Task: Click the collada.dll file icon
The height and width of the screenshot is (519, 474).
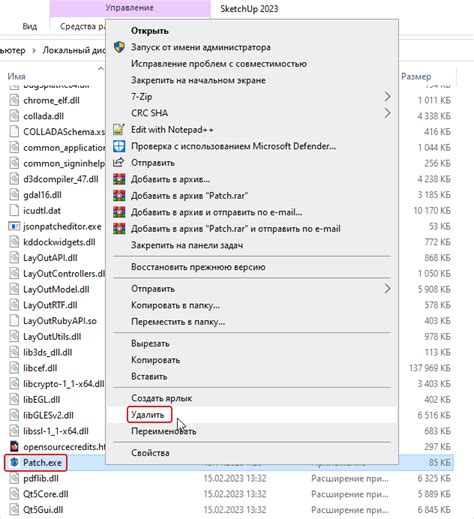Action: tap(14, 116)
